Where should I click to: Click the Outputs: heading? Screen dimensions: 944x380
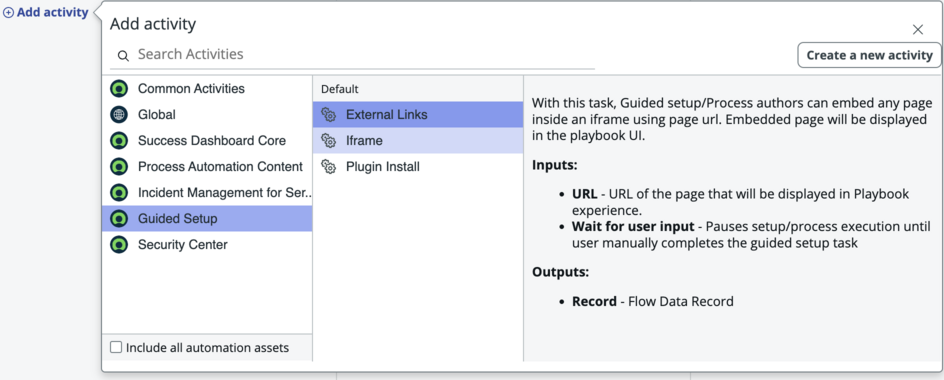[560, 272]
